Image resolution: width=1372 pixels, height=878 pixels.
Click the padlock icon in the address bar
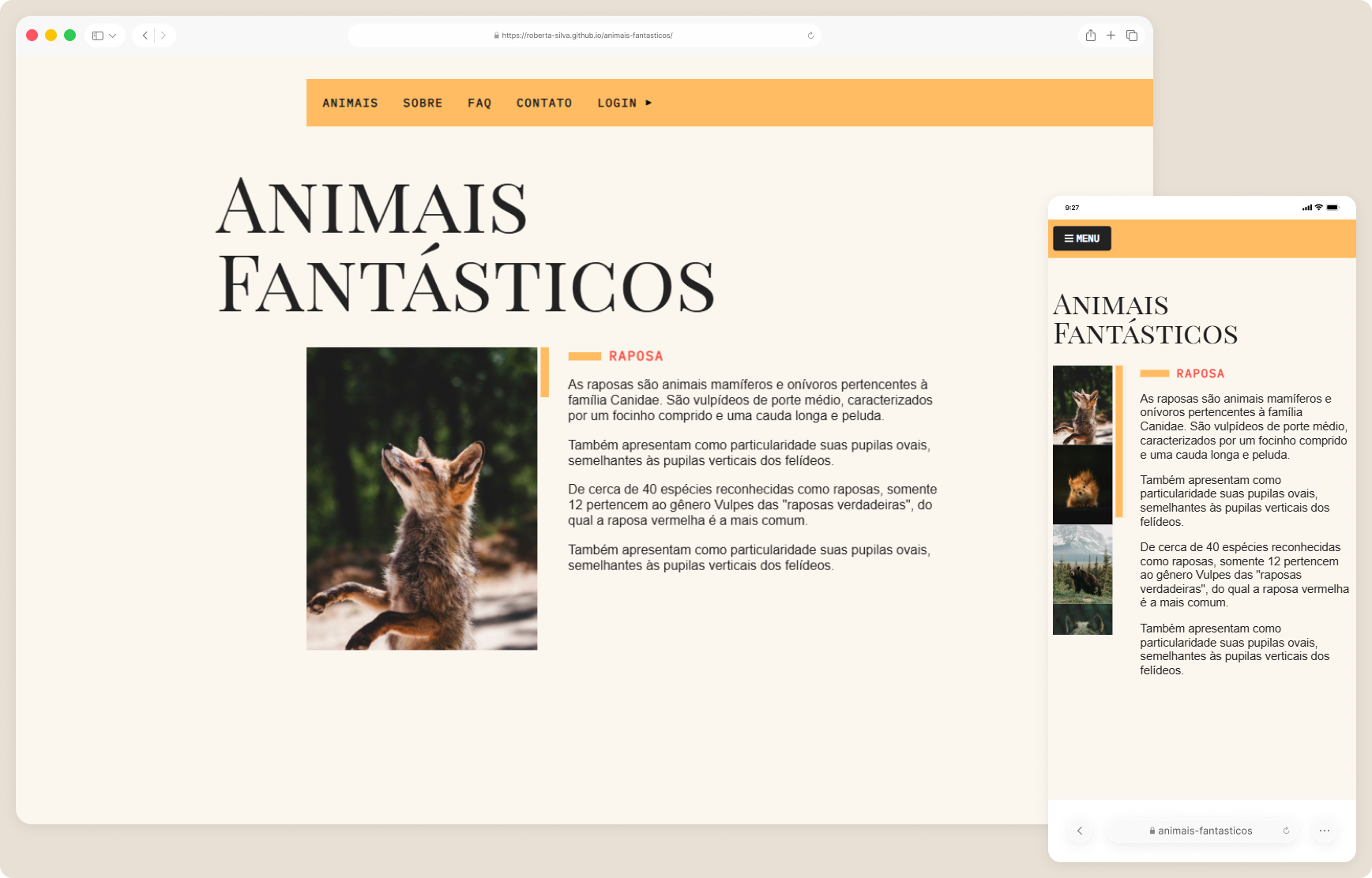(x=495, y=36)
